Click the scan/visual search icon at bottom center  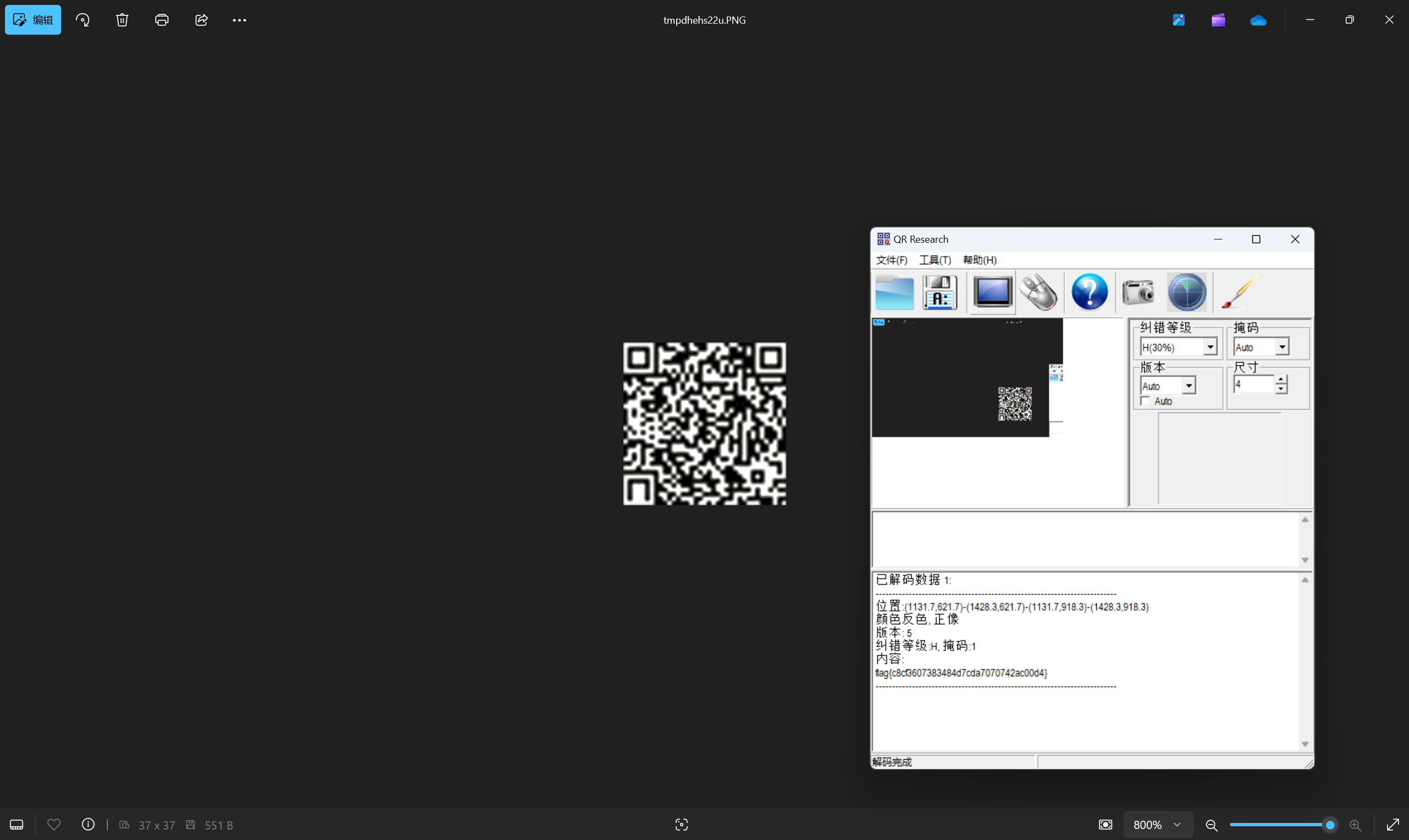coord(682,825)
